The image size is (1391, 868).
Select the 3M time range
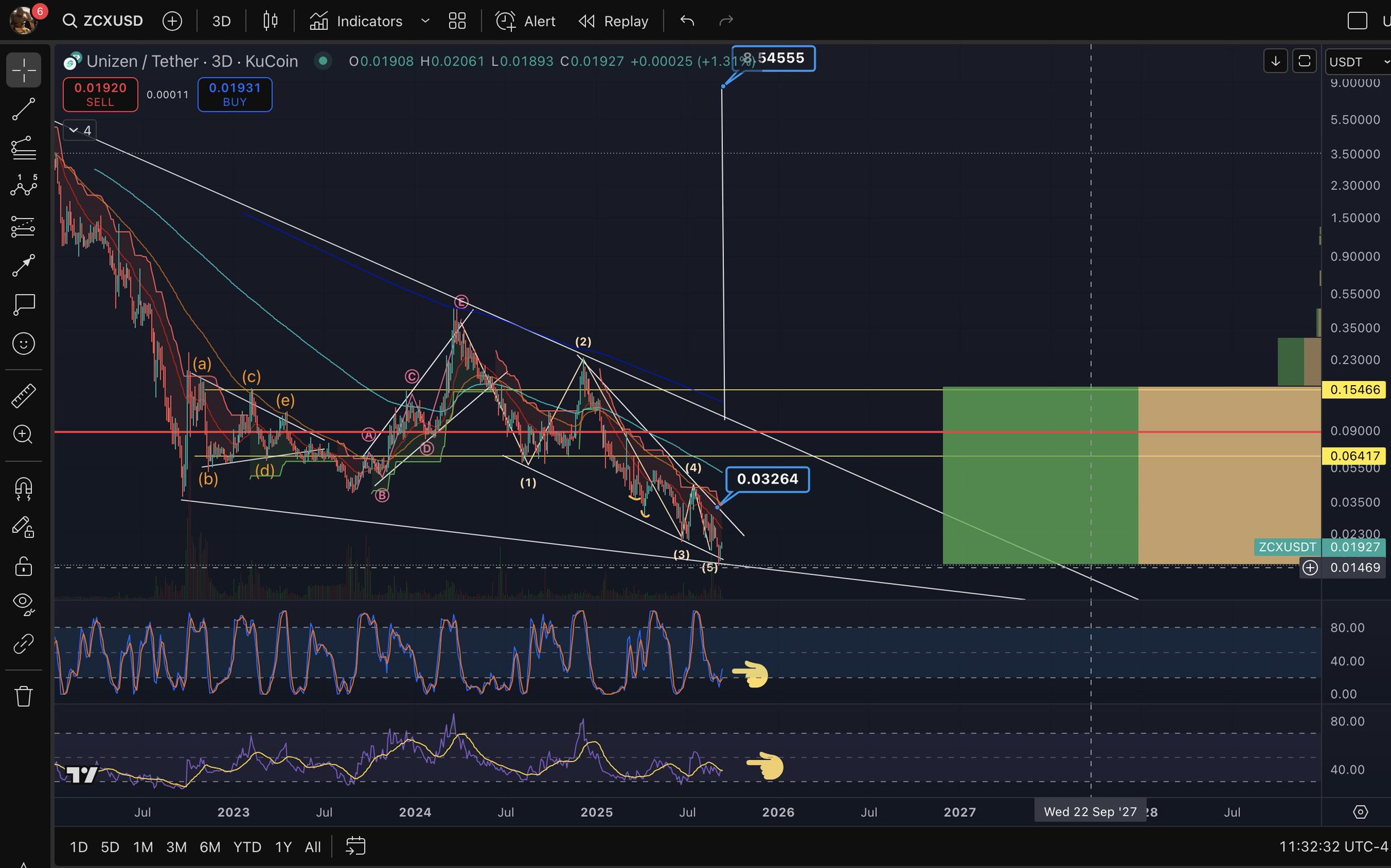pos(176,847)
